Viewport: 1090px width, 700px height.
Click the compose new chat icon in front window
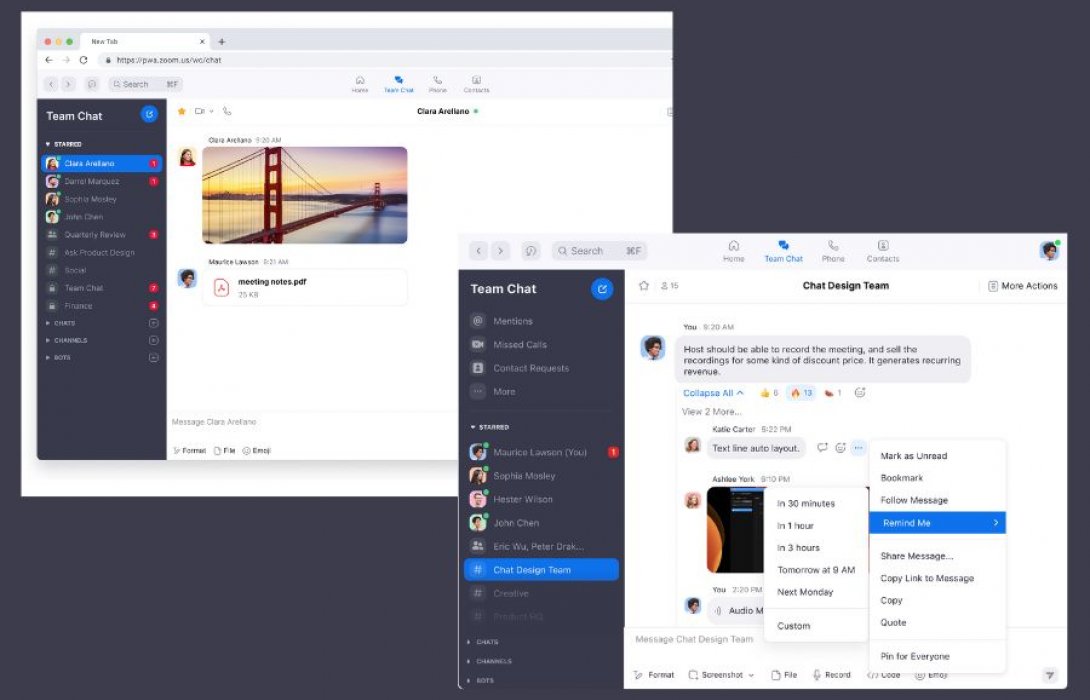pos(602,288)
